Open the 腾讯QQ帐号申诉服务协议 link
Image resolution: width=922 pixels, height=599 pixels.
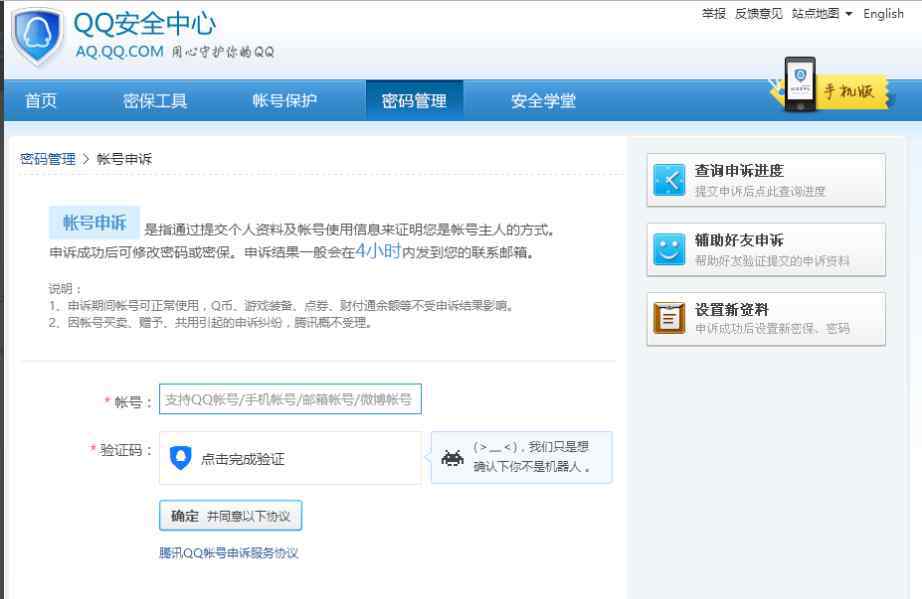pyautogui.click(x=229, y=553)
